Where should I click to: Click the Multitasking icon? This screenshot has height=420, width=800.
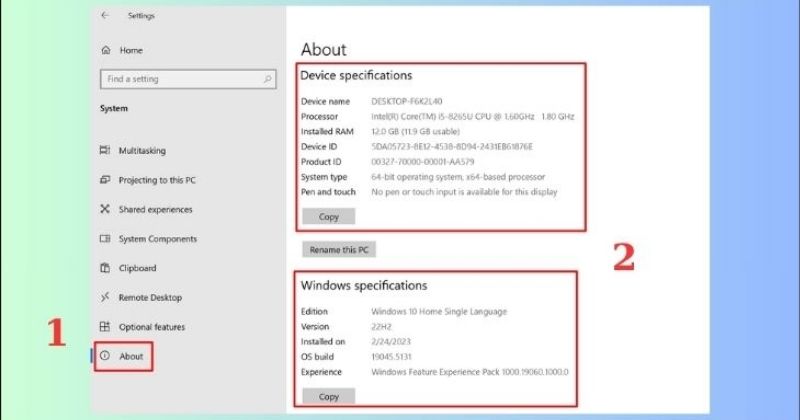[x=105, y=150]
